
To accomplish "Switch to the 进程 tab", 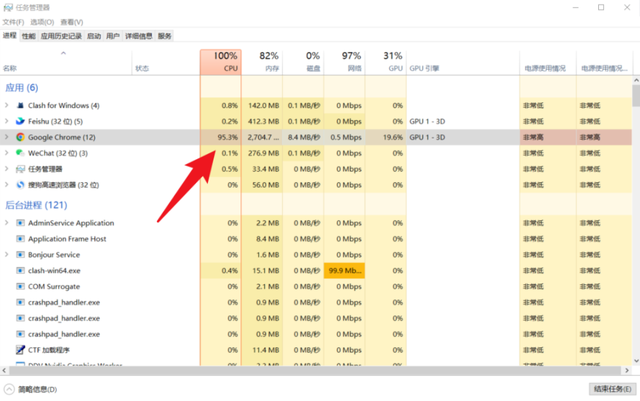I will [10, 36].
